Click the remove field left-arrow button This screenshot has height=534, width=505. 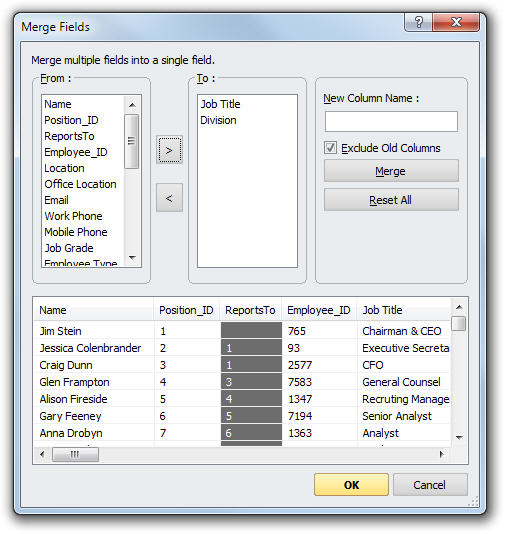click(169, 198)
